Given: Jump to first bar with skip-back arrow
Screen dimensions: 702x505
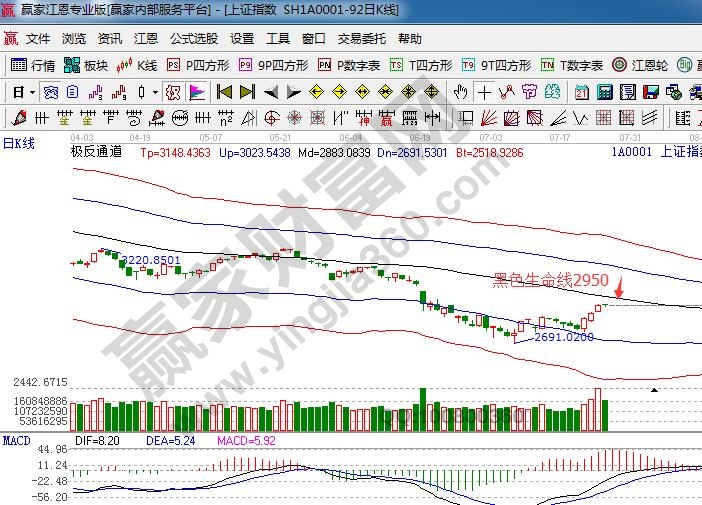Looking at the screenshot, I should coord(225,92).
